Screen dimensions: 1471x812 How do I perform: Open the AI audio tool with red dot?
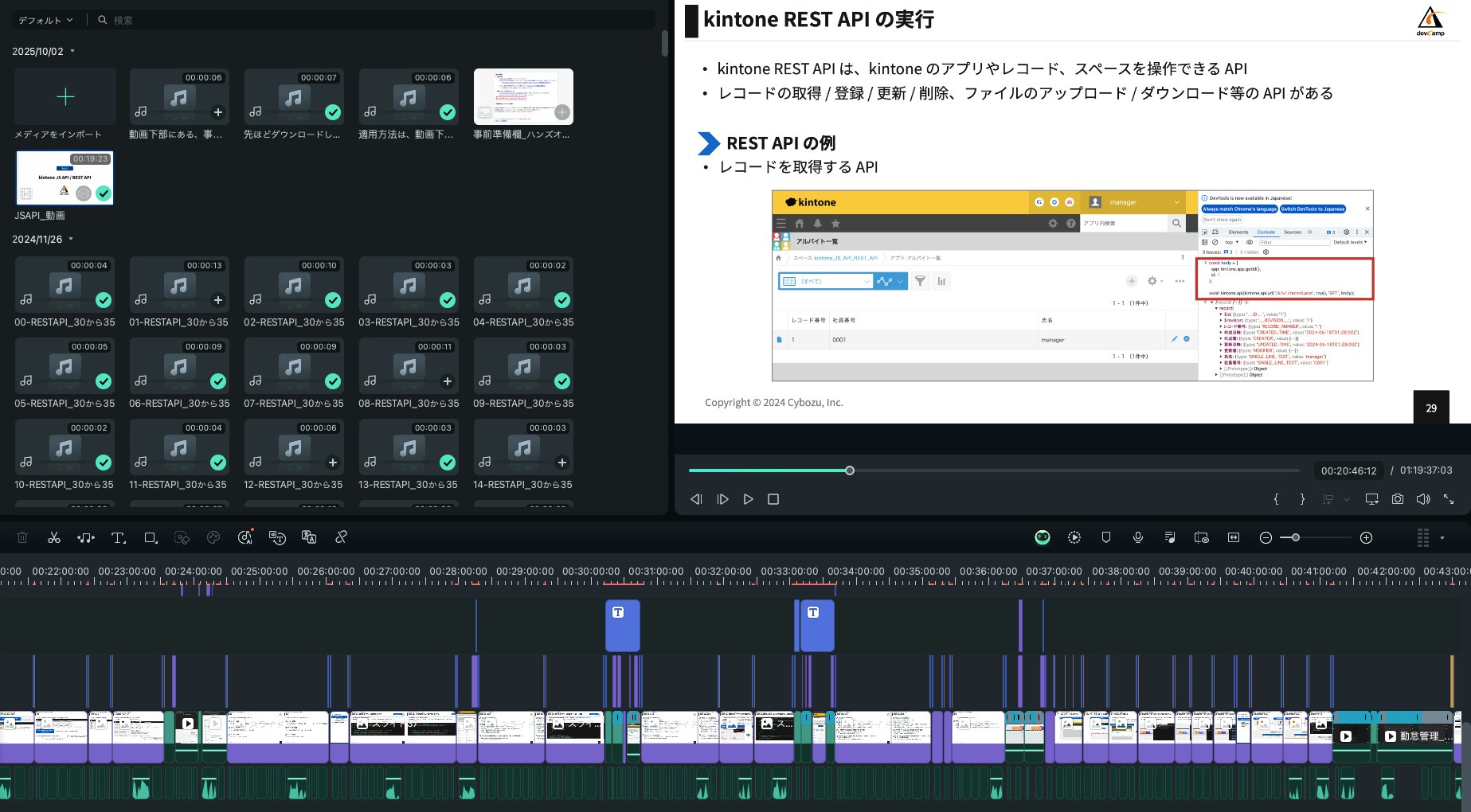245,537
